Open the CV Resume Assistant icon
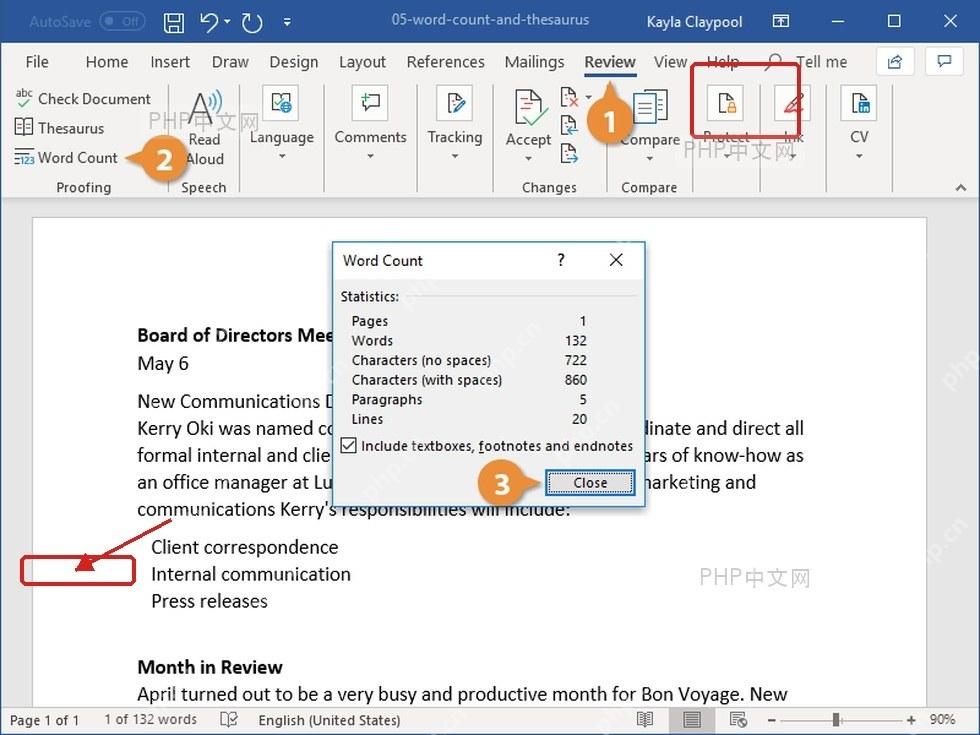The width and height of the screenshot is (980, 735). 859,103
